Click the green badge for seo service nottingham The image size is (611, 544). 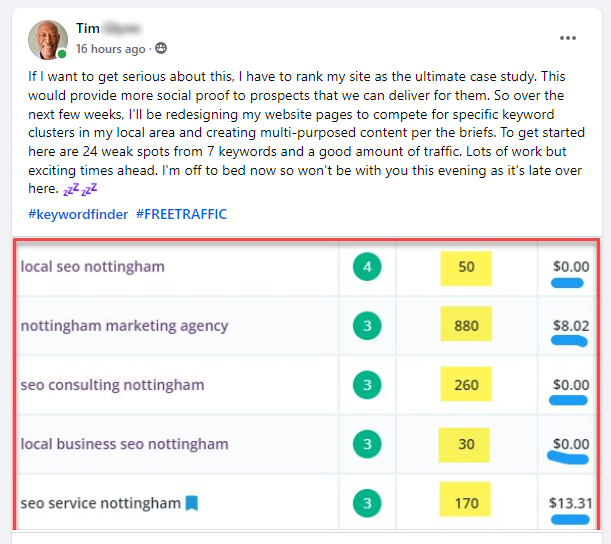coord(368,503)
